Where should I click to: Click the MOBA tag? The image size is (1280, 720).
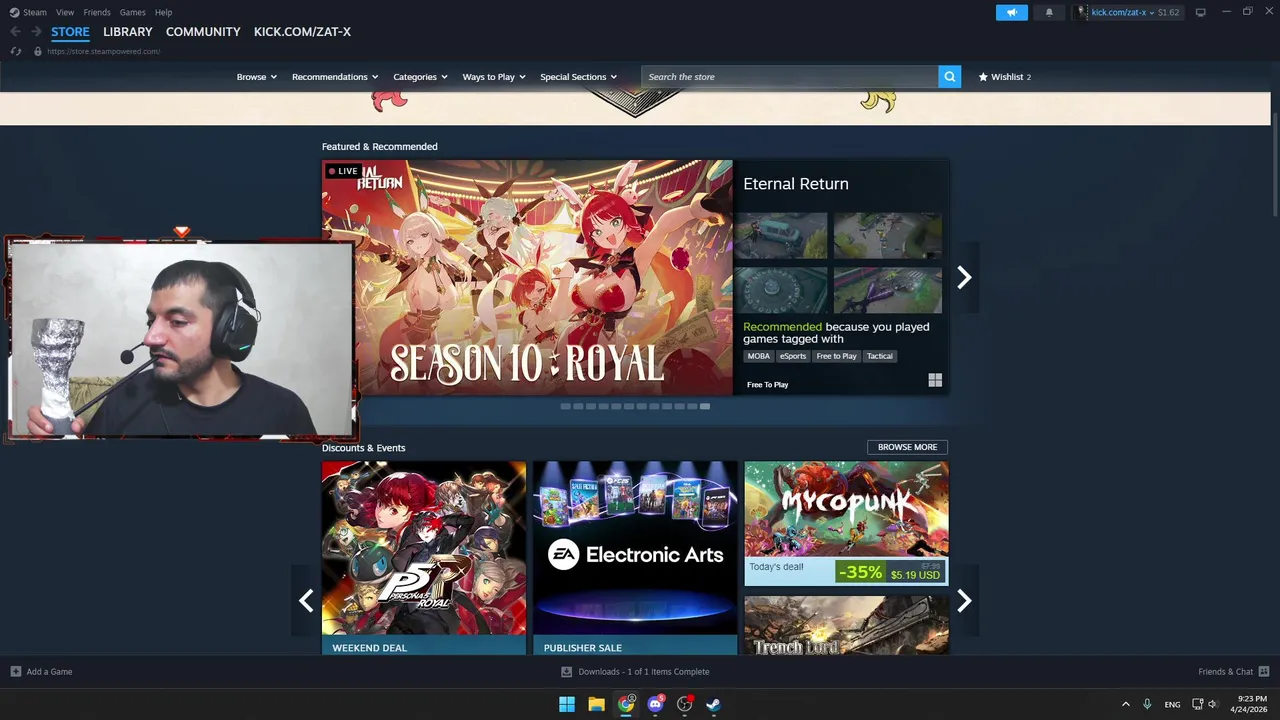pyautogui.click(x=759, y=356)
